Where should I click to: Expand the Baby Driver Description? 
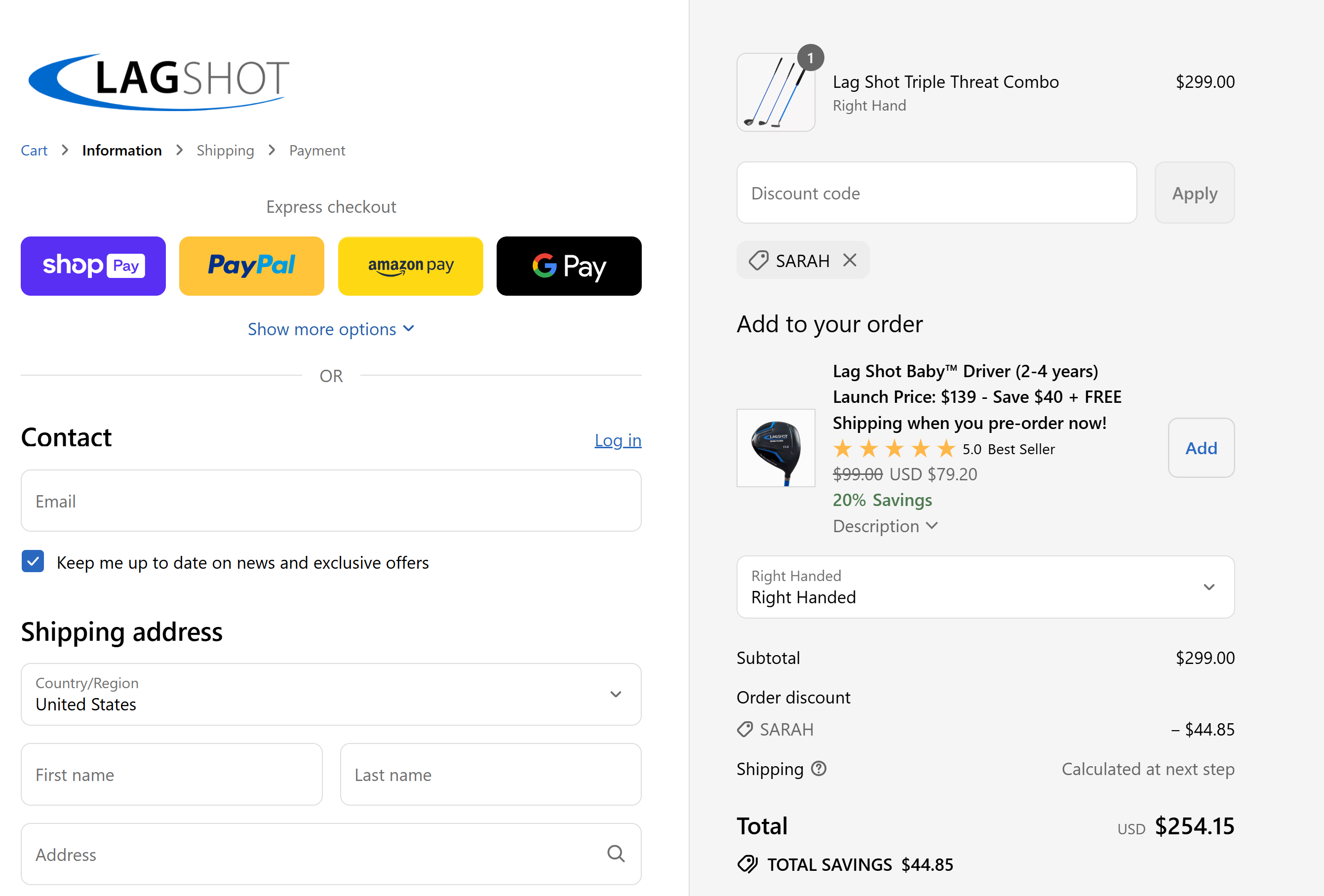pyautogui.click(x=885, y=526)
